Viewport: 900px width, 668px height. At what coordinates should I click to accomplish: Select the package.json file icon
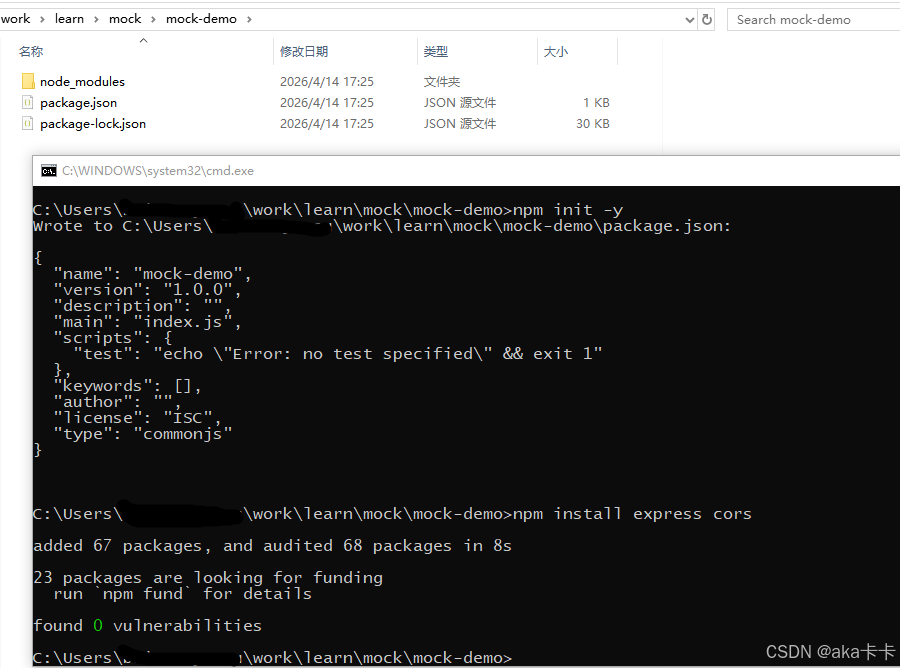(x=28, y=102)
